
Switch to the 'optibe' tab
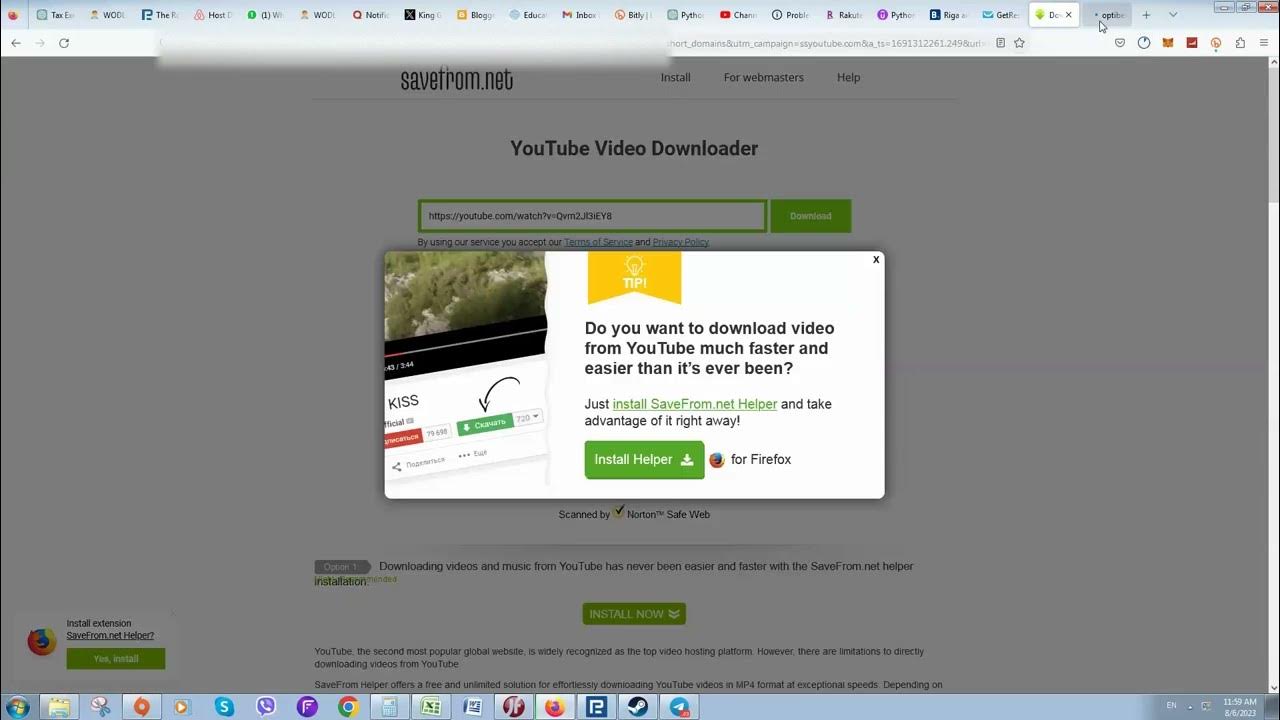pyautogui.click(x=1109, y=15)
